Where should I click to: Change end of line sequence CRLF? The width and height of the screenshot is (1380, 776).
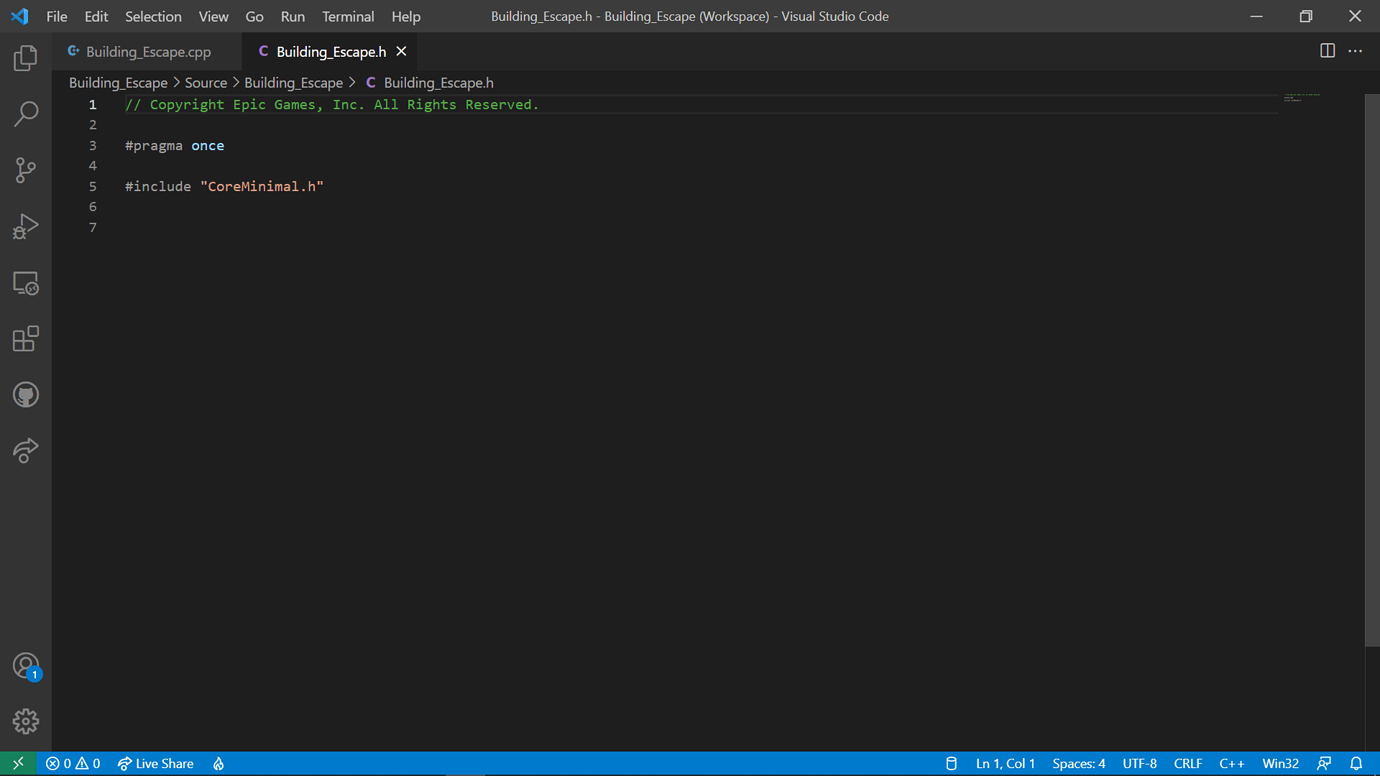tap(1188, 763)
